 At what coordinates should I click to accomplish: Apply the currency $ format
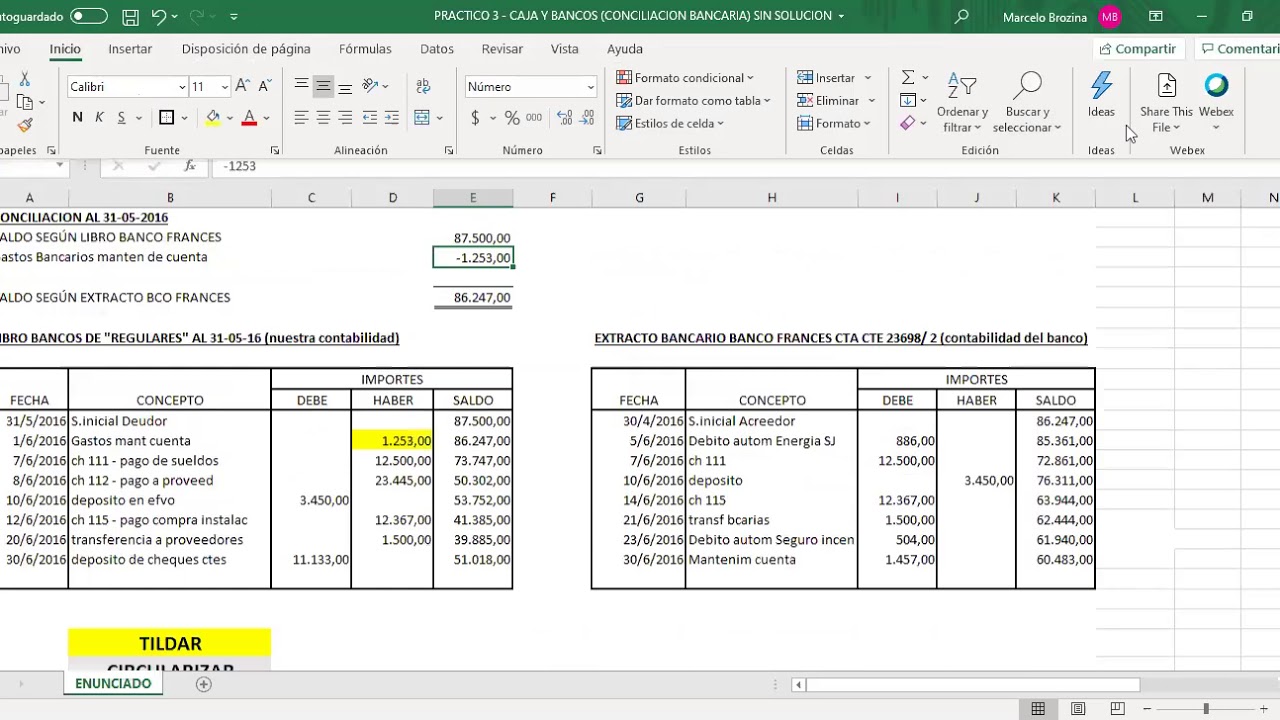475,118
